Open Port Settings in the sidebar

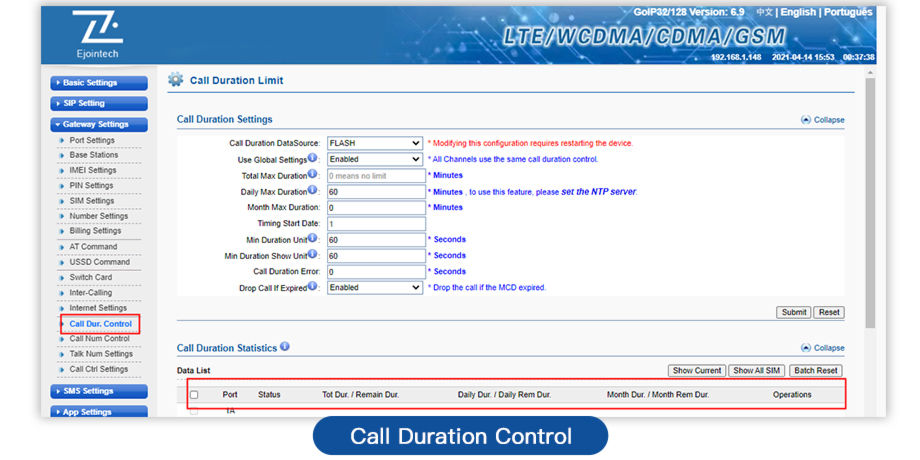(x=92, y=140)
